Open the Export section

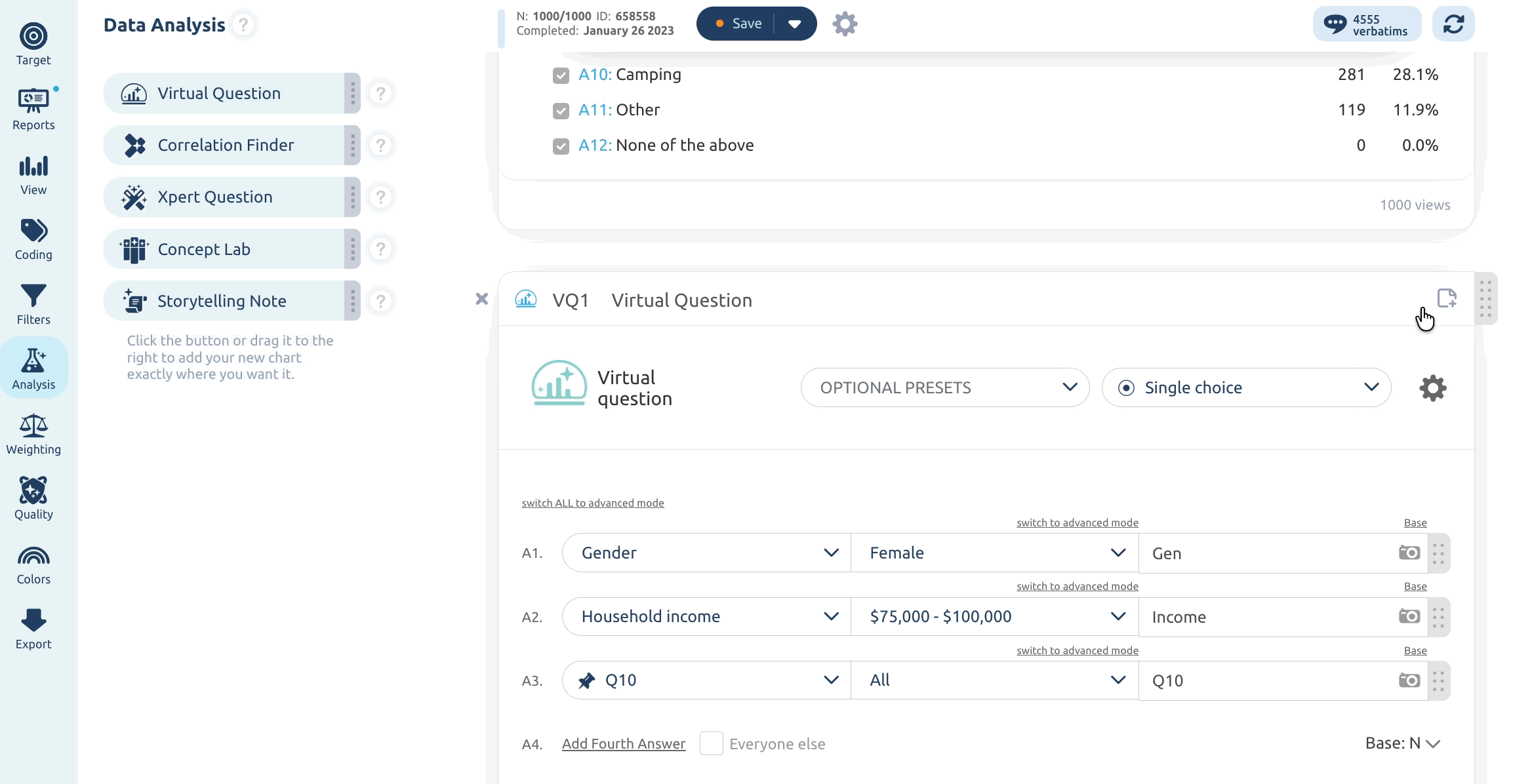(x=33, y=629)
